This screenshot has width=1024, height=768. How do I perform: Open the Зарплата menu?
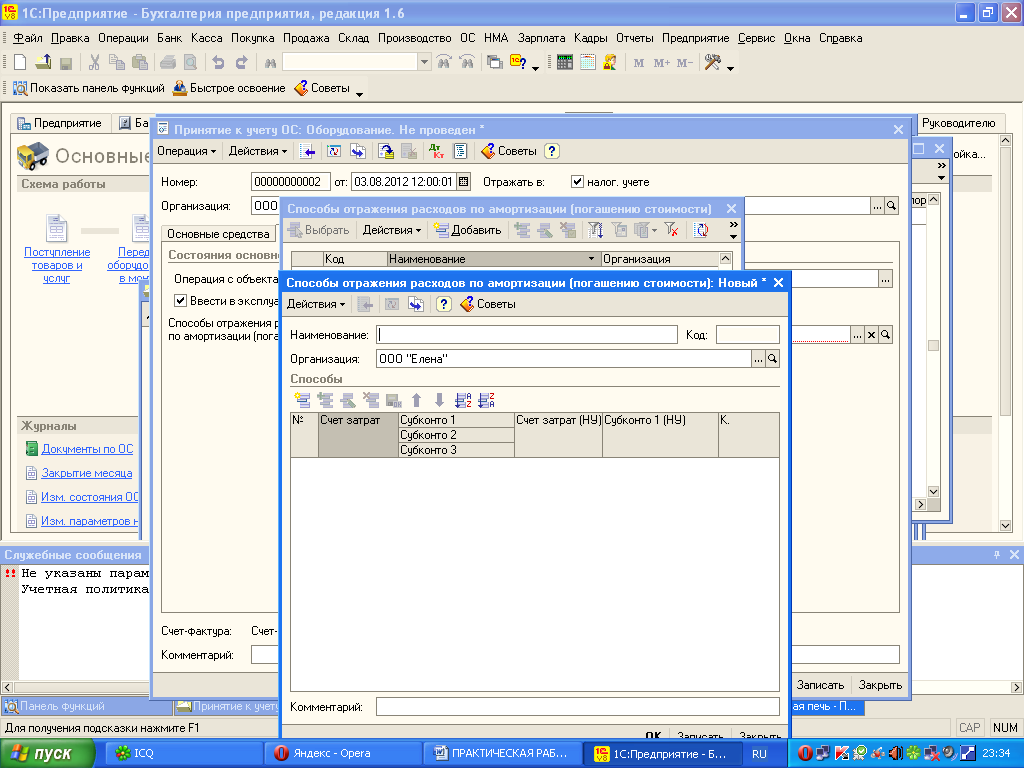tap(541, 38)
